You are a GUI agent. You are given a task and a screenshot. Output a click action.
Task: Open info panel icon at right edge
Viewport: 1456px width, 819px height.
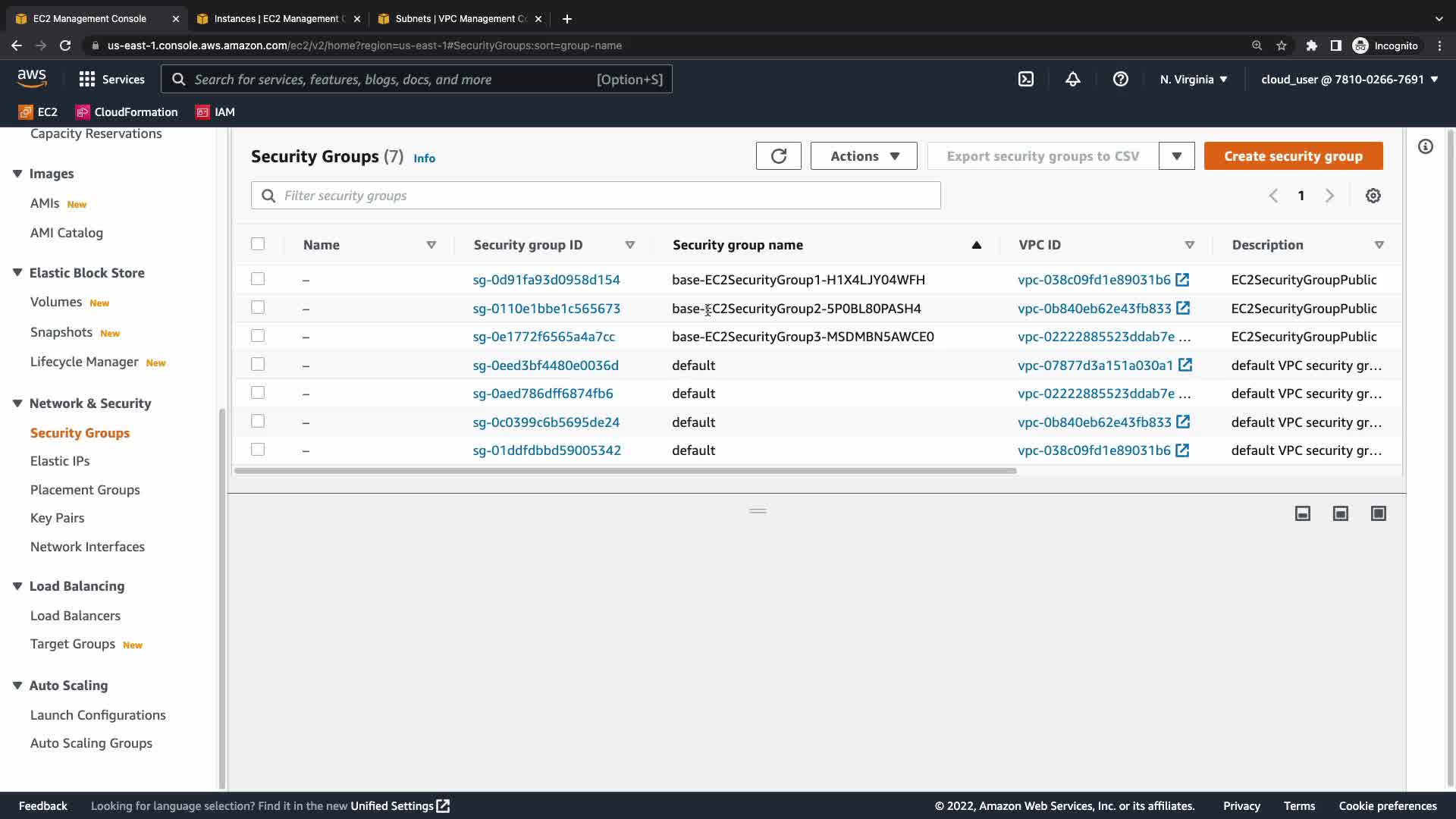1425,146
